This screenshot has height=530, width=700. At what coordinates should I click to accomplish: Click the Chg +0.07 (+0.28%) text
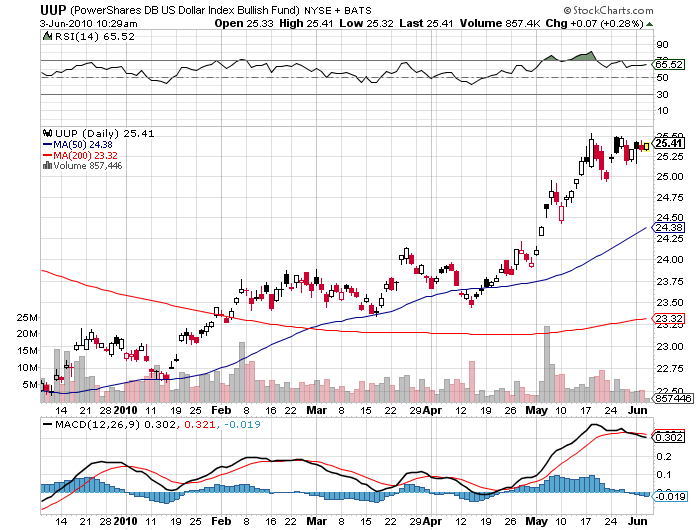tap(595, 23)
